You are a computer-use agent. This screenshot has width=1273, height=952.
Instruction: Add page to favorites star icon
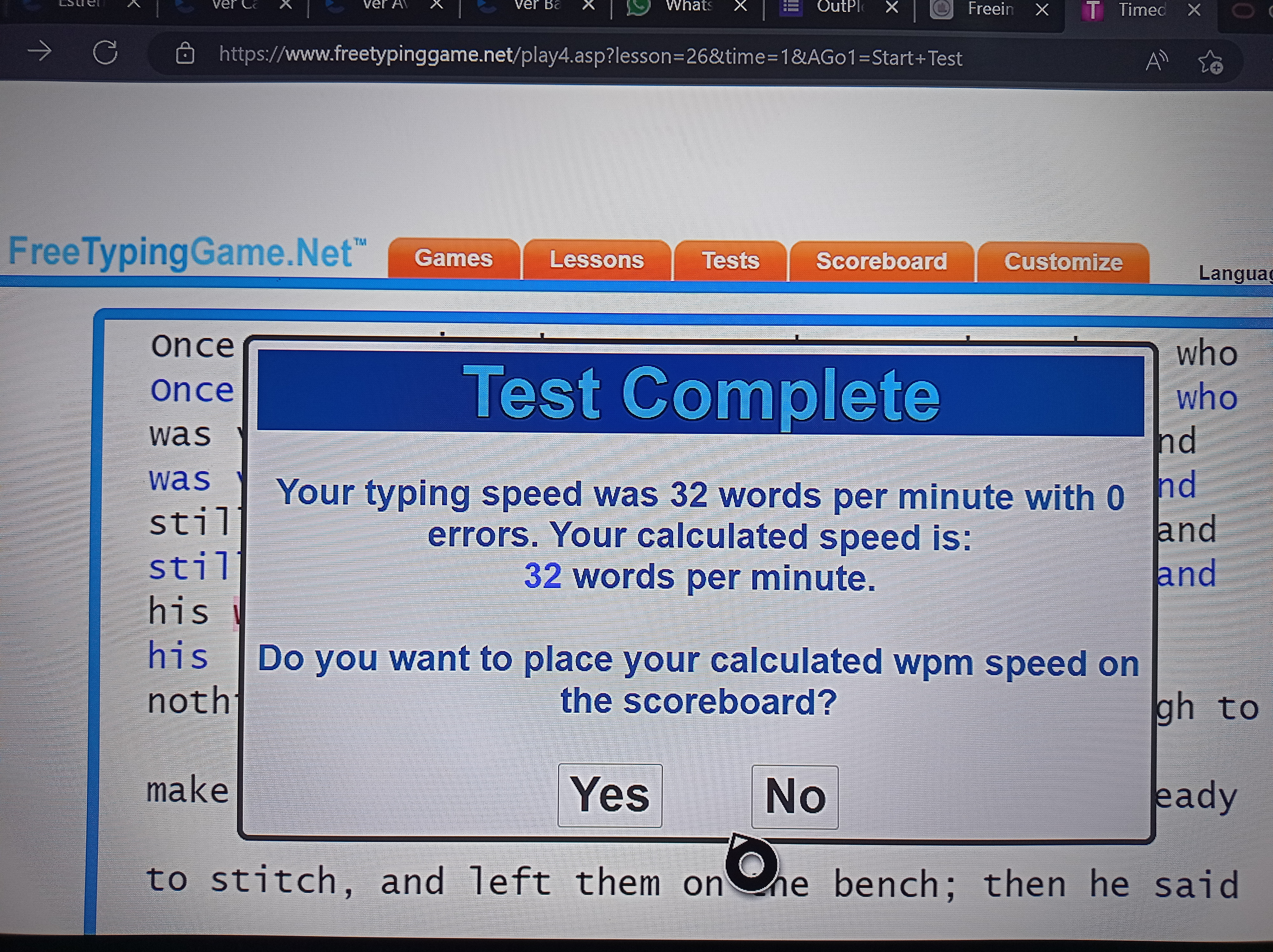click(1210, 62)
